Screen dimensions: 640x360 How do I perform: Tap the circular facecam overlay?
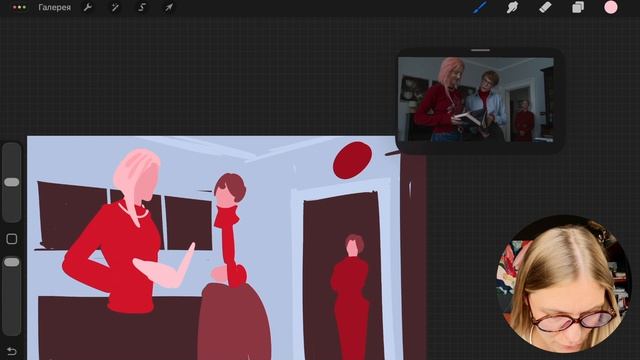coord(563,284)
